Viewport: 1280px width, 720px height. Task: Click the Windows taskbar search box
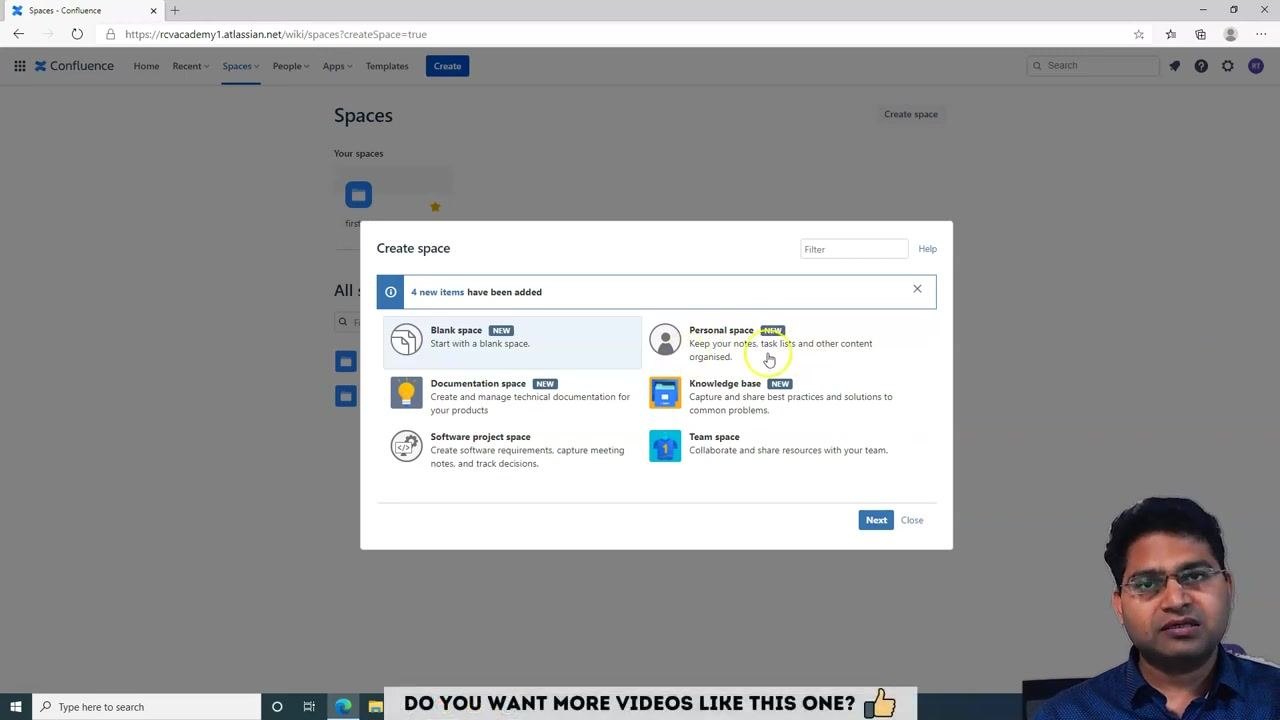pos(146,707)
